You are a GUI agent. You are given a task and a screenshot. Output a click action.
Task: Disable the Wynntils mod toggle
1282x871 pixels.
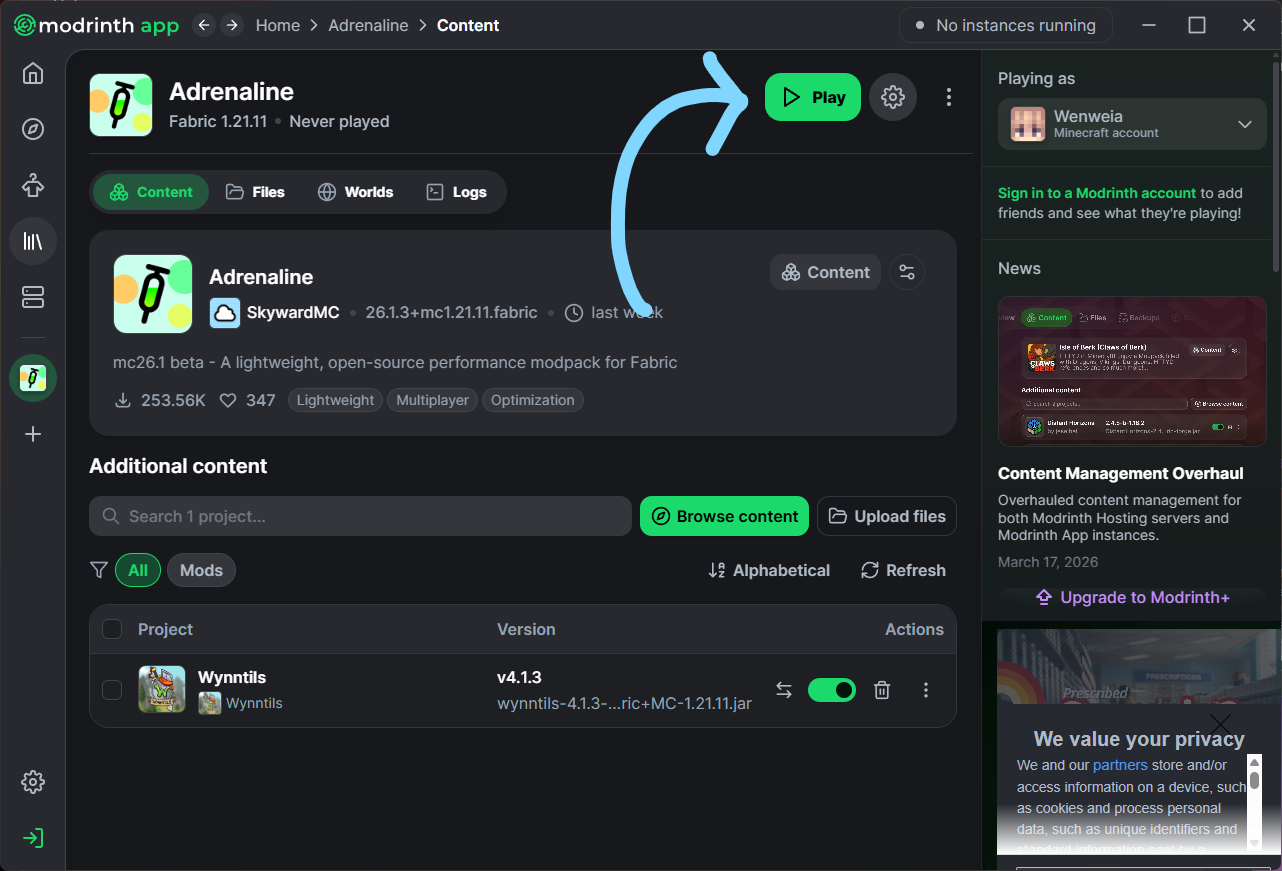[832, 690]
